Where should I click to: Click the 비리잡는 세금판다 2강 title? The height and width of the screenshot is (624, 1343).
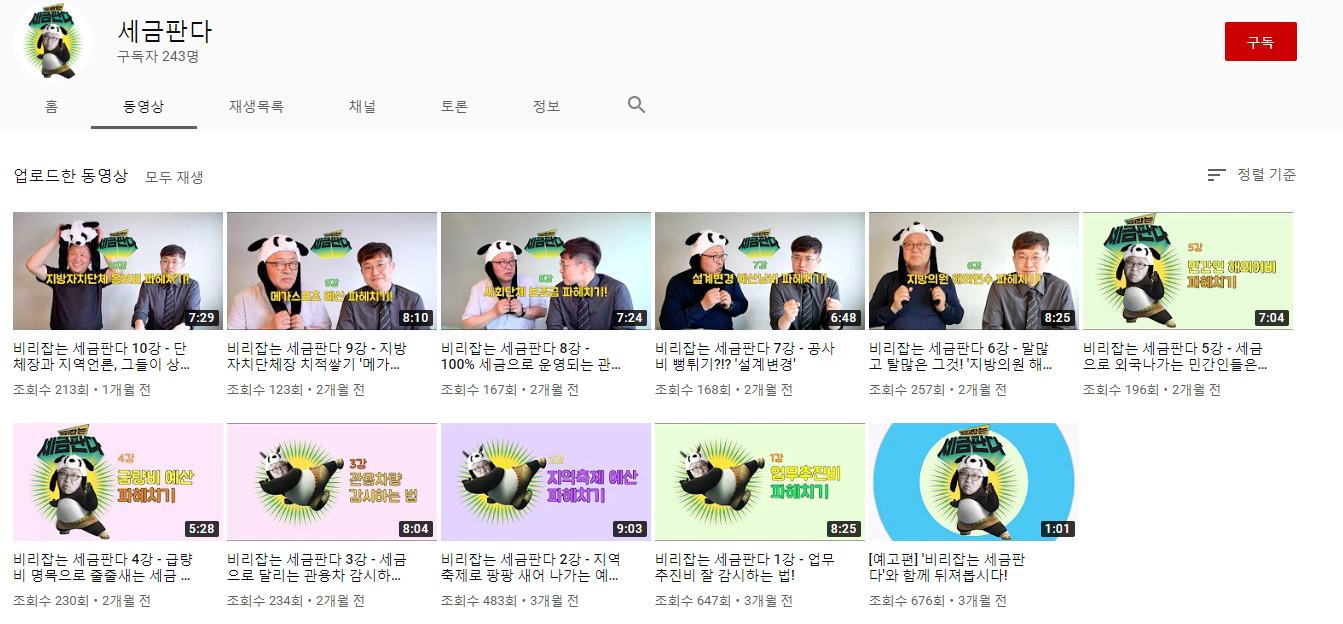pyautogui.click(x=531, y=568)
